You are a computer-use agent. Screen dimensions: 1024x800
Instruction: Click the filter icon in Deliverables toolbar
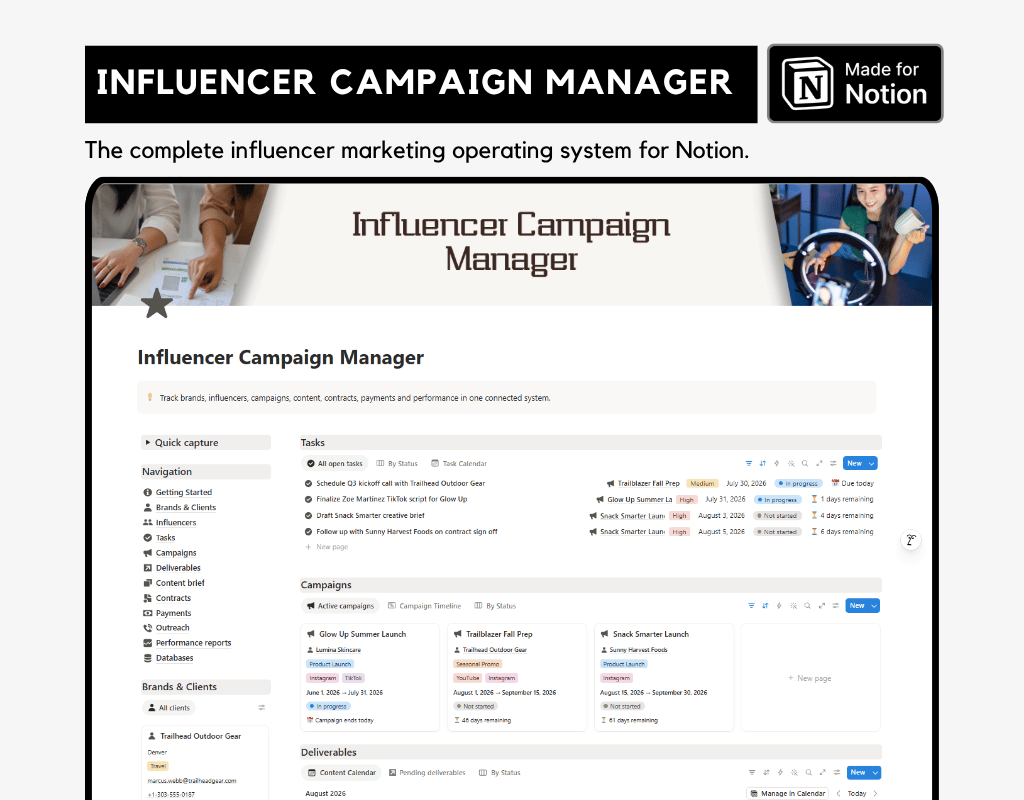coord(752,773)
